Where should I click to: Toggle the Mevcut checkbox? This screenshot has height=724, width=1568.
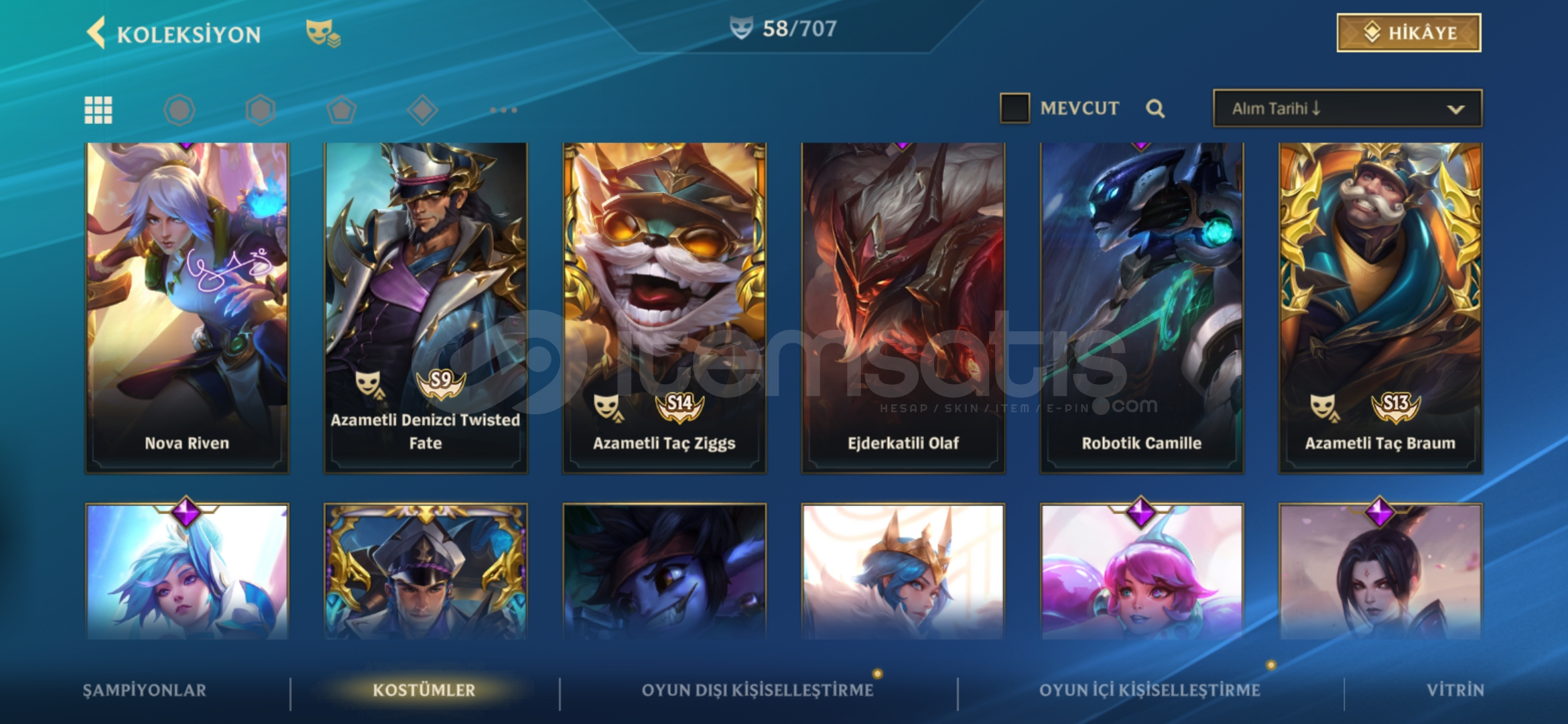(x=1015, y=108)
